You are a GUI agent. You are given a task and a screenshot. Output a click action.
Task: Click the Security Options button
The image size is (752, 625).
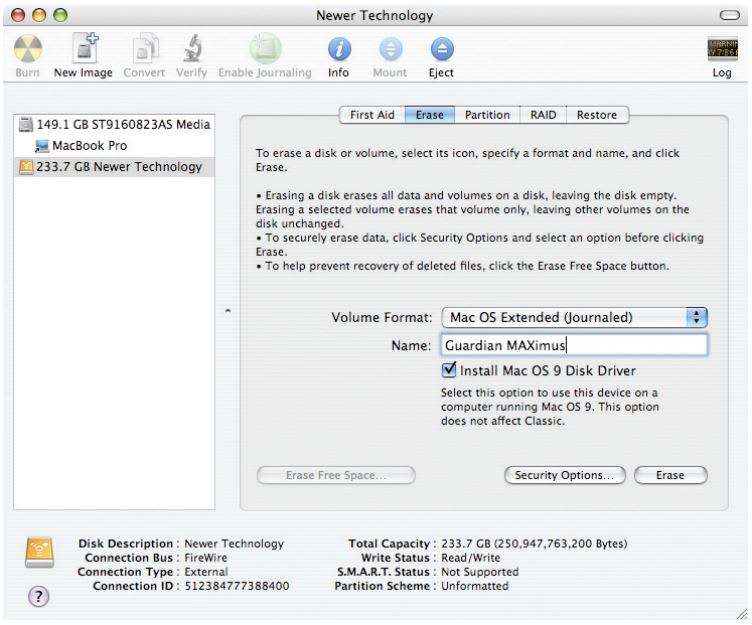point(565,475)
